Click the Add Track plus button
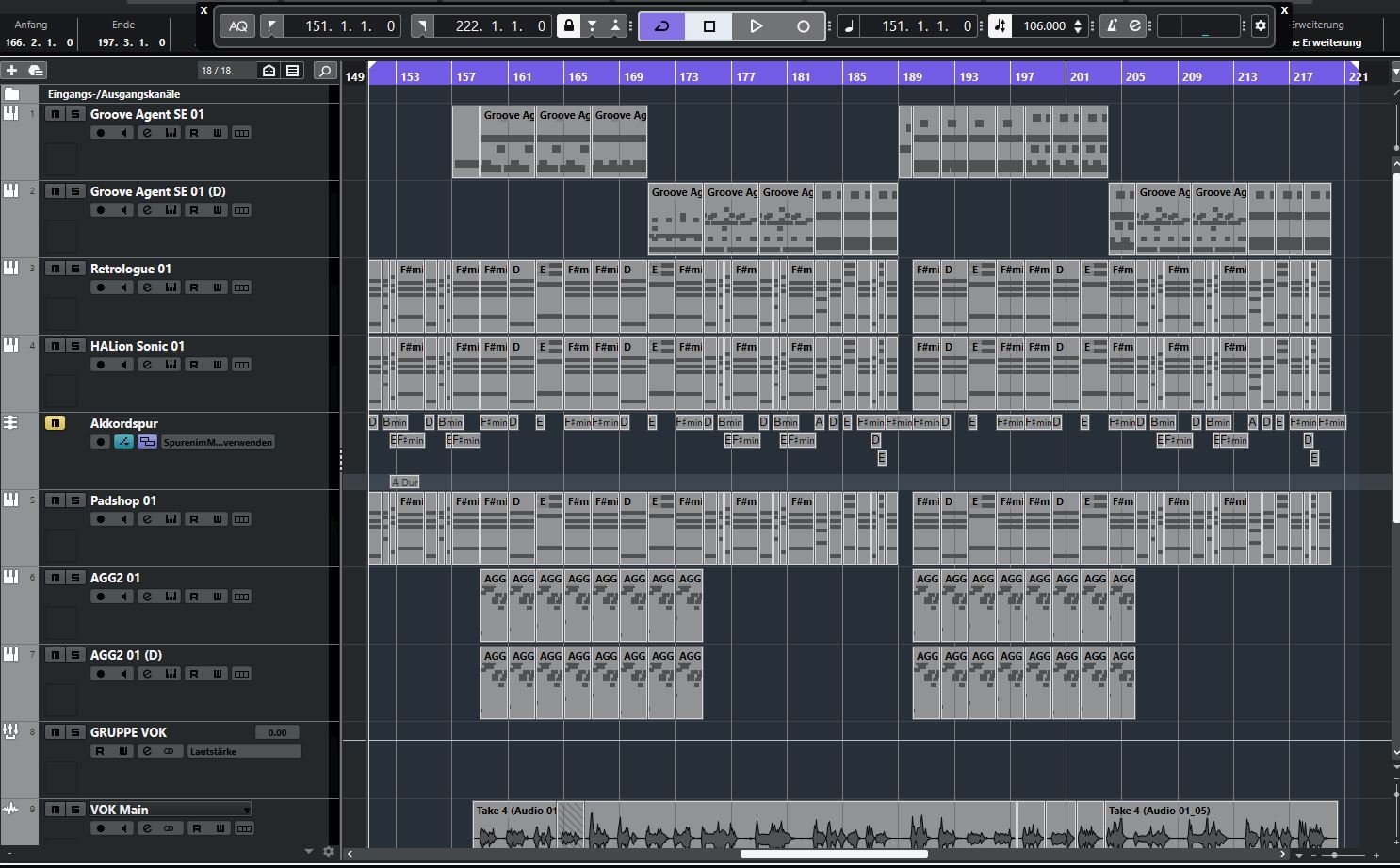Viewport: 1400px width, 868px height. click(11, 71)
